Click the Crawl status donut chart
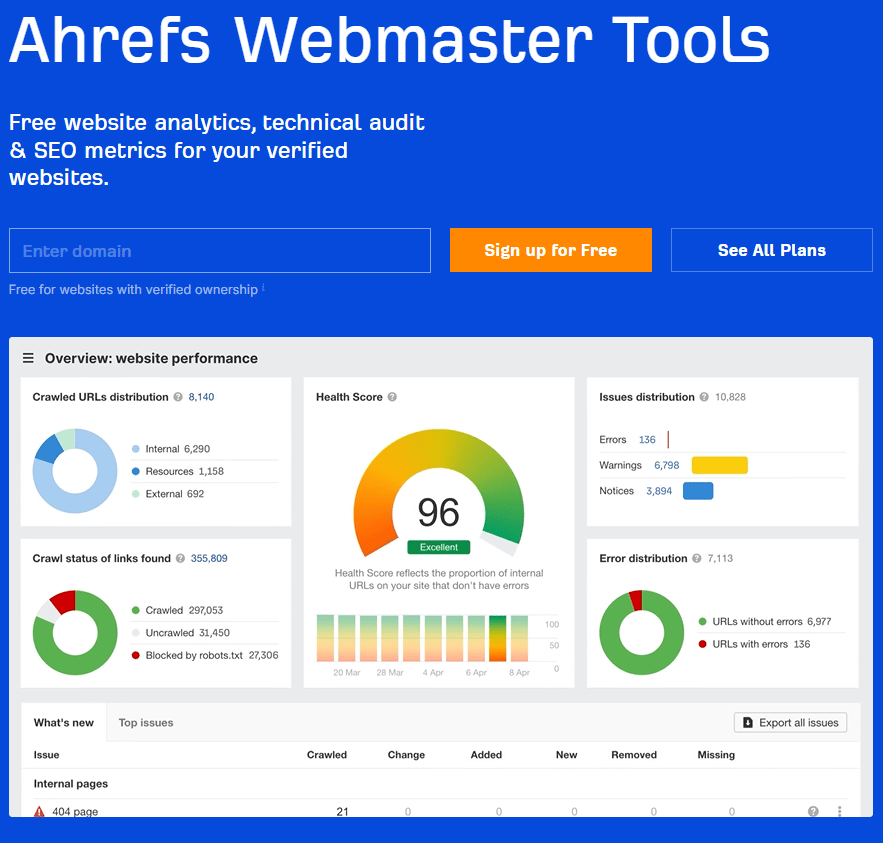The width and height of the screenshot is (883, 843). coord(75,632)
